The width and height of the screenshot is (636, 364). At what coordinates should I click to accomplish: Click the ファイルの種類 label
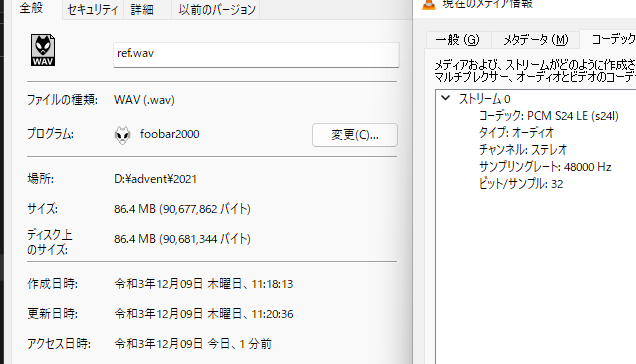[62, 100]
